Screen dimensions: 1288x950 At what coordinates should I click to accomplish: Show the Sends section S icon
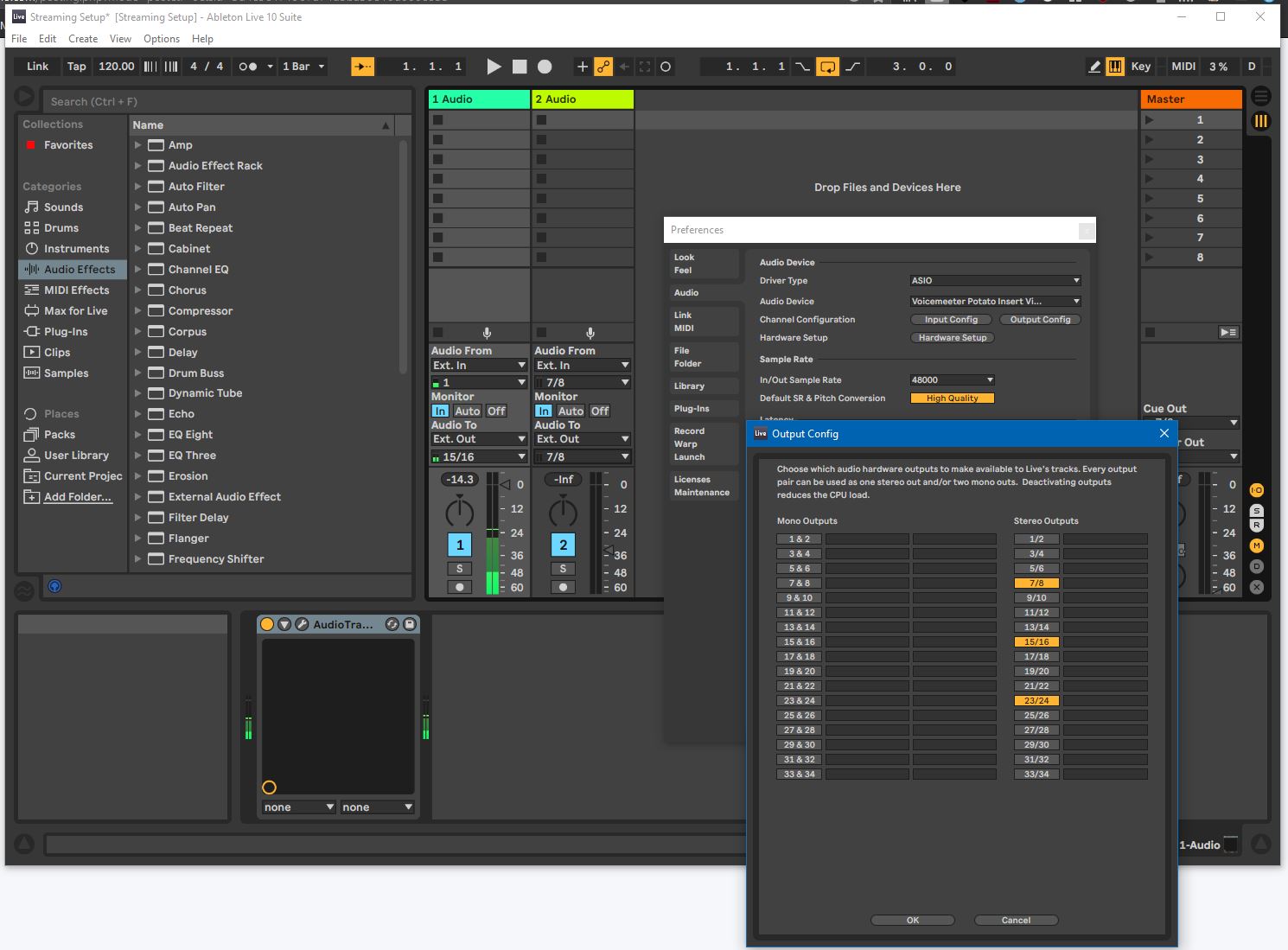[1257, 511]
